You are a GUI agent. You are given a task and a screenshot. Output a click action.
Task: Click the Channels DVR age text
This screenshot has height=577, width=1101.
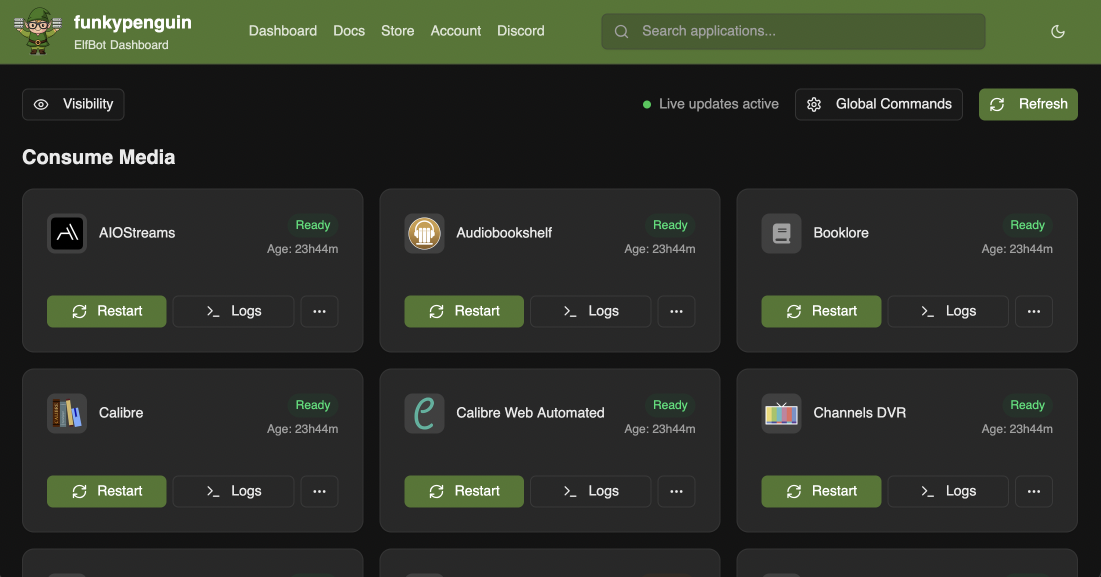point(1017,429)
